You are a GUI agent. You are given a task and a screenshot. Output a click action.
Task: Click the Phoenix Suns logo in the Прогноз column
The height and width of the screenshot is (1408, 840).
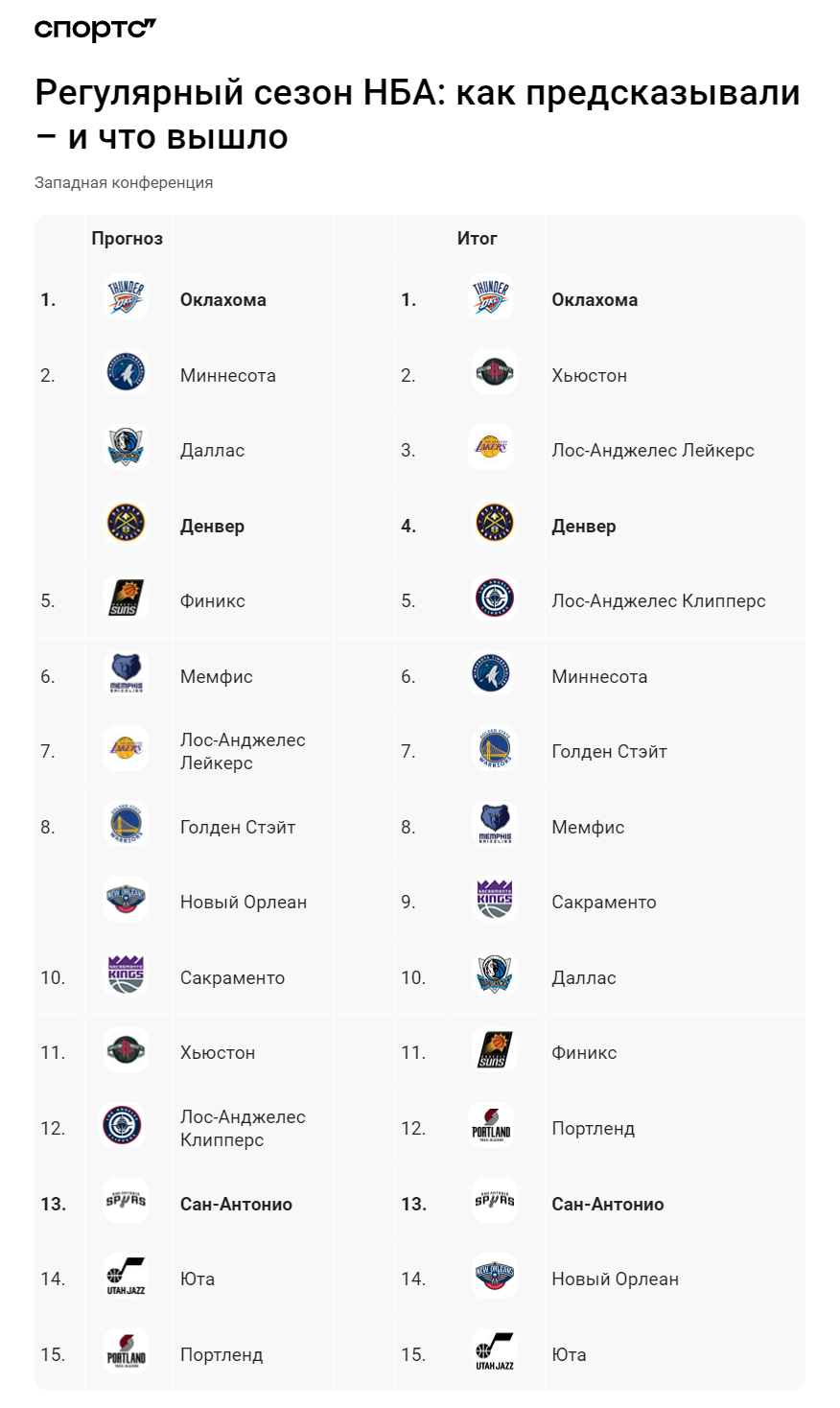126,599
